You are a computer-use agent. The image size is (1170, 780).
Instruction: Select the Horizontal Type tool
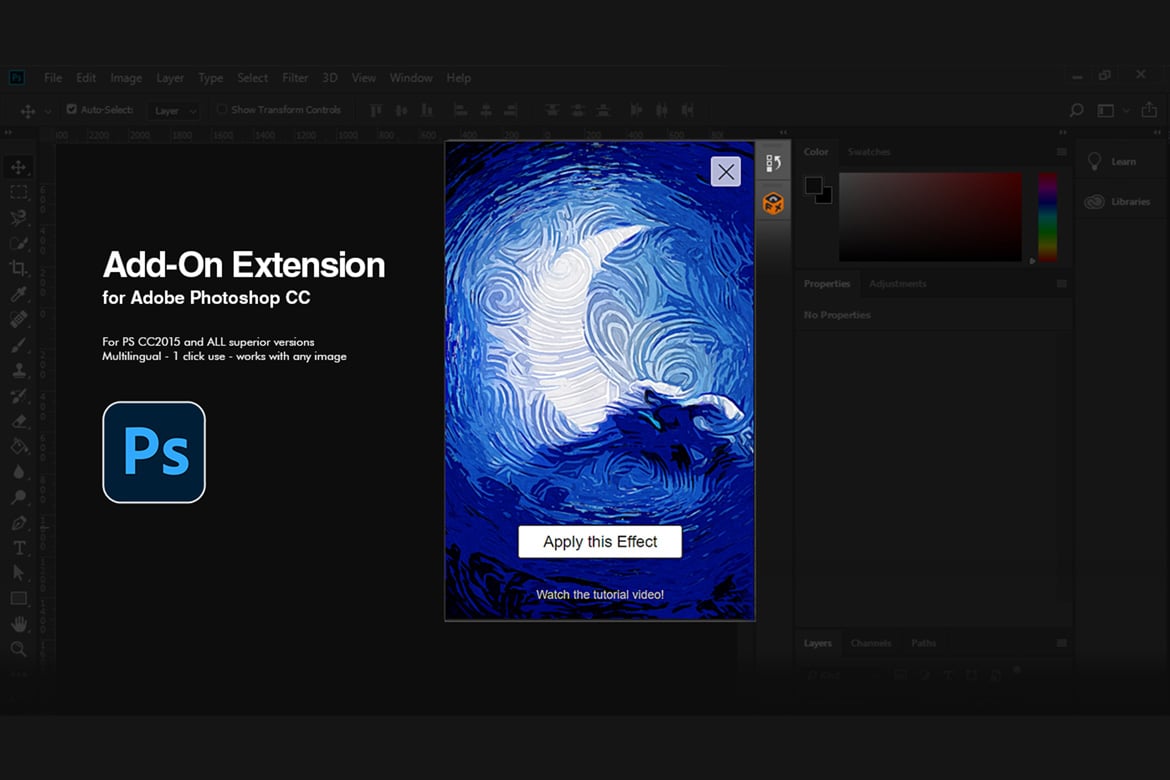pos(19,548)
